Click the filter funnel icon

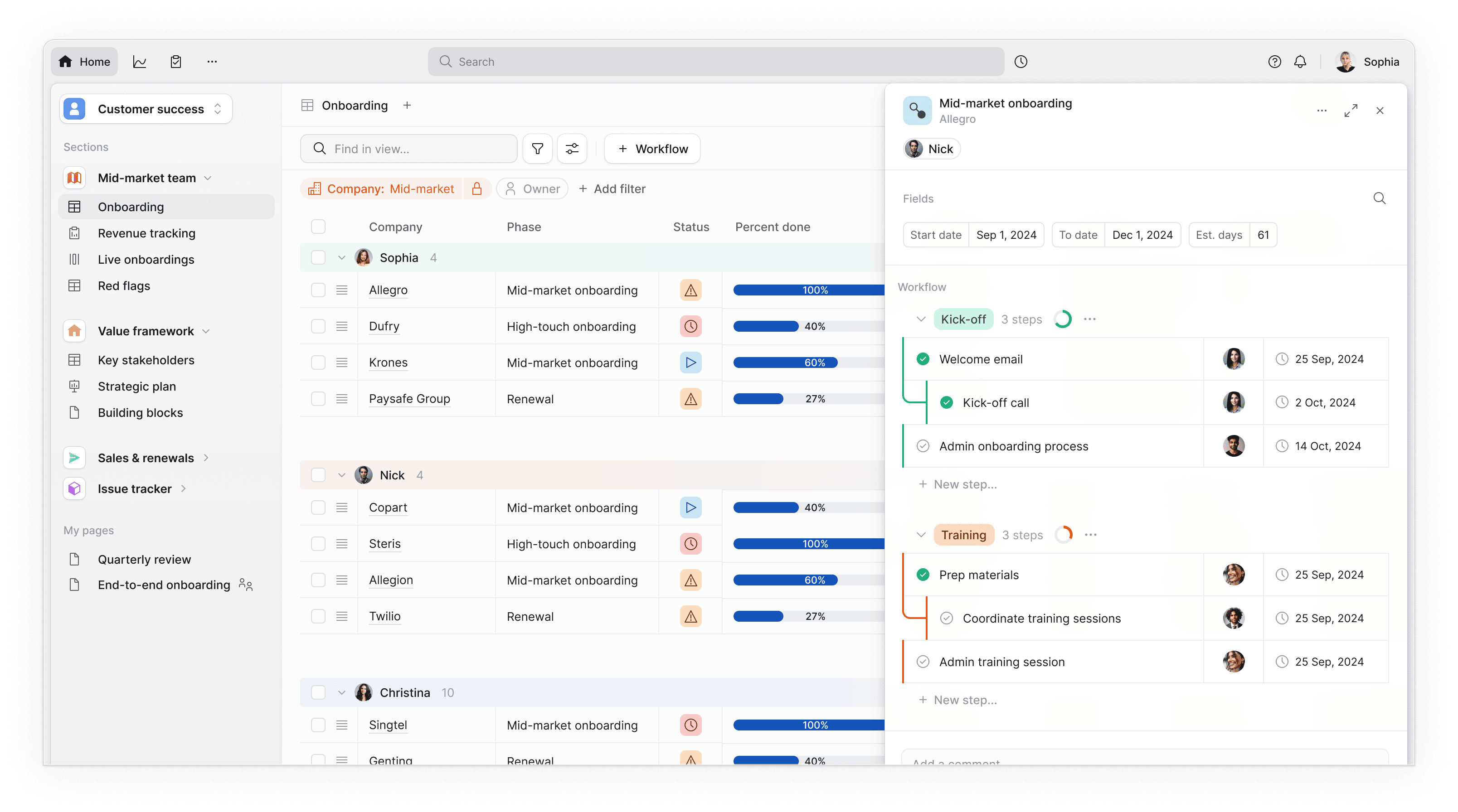(537, 149)
